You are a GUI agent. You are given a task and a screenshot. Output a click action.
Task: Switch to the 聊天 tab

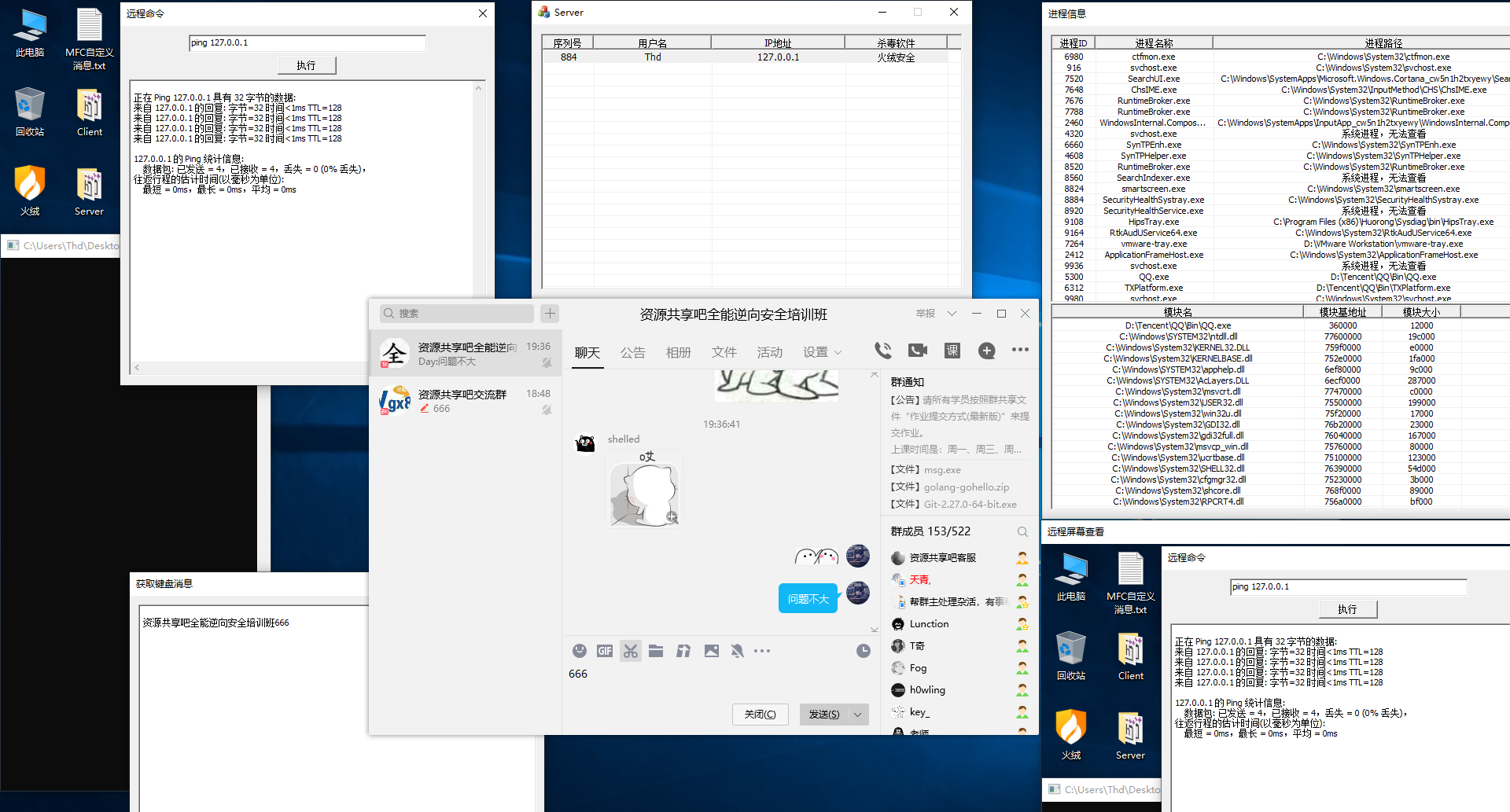(x=587, y=353)
